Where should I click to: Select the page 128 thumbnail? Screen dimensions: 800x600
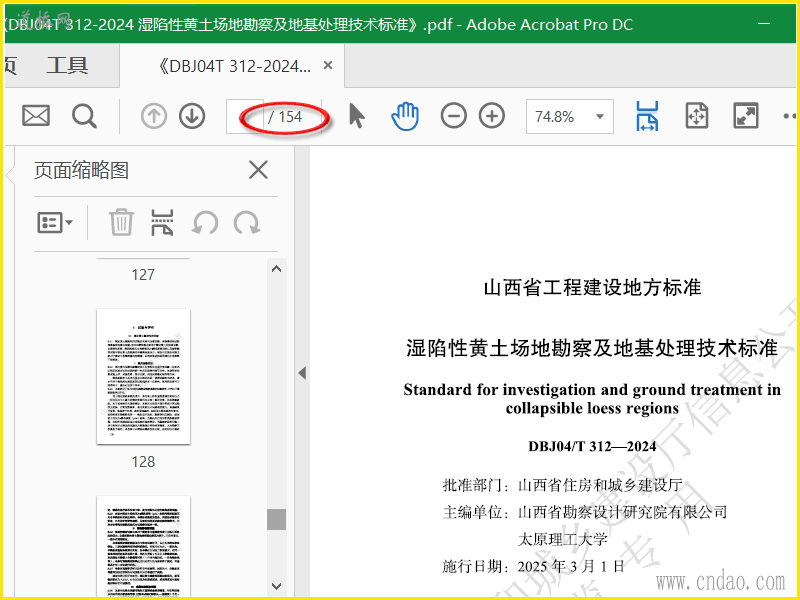(x=143, y=377)
